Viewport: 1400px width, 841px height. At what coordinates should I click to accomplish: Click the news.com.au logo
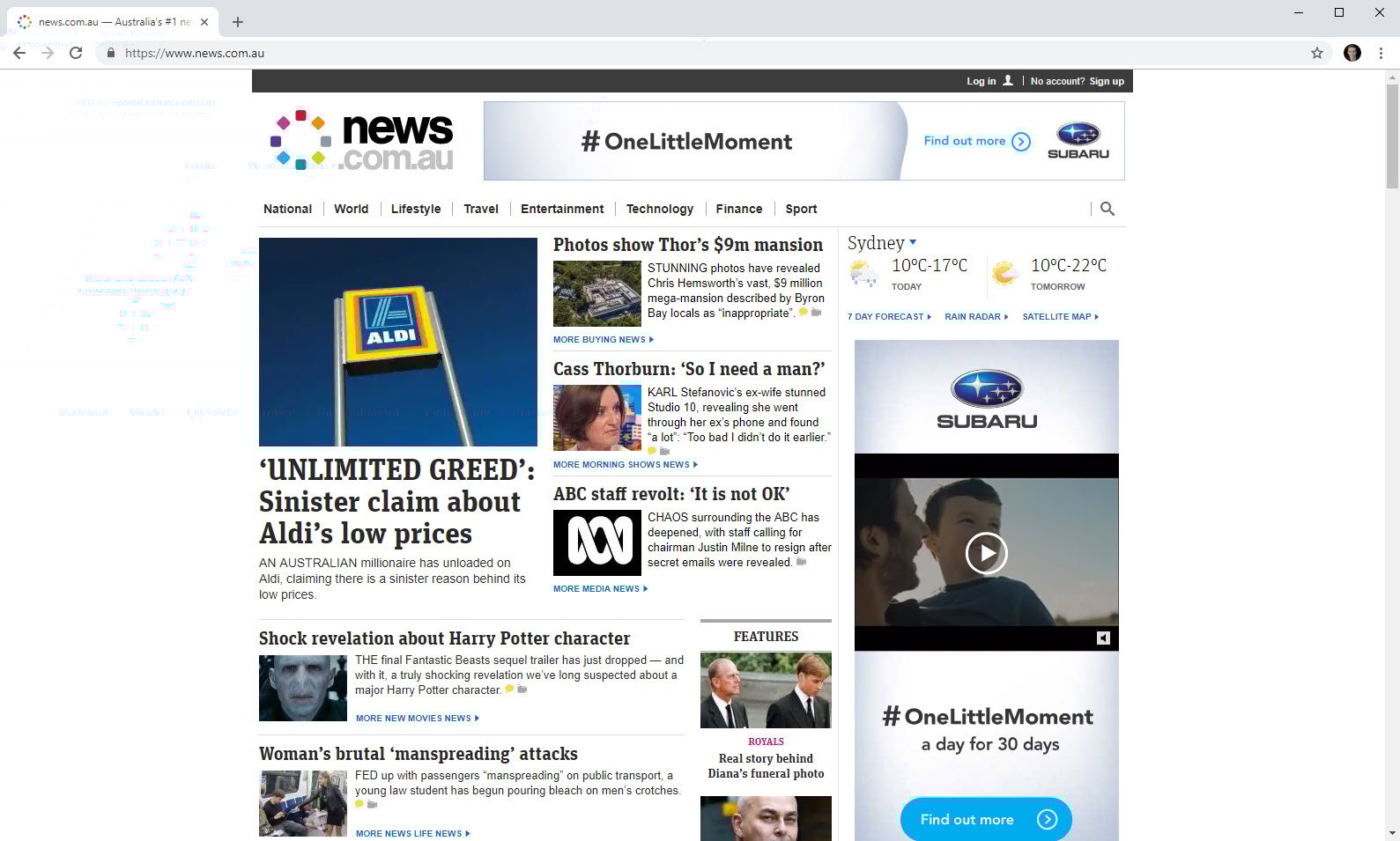click(x=362, y=141)
